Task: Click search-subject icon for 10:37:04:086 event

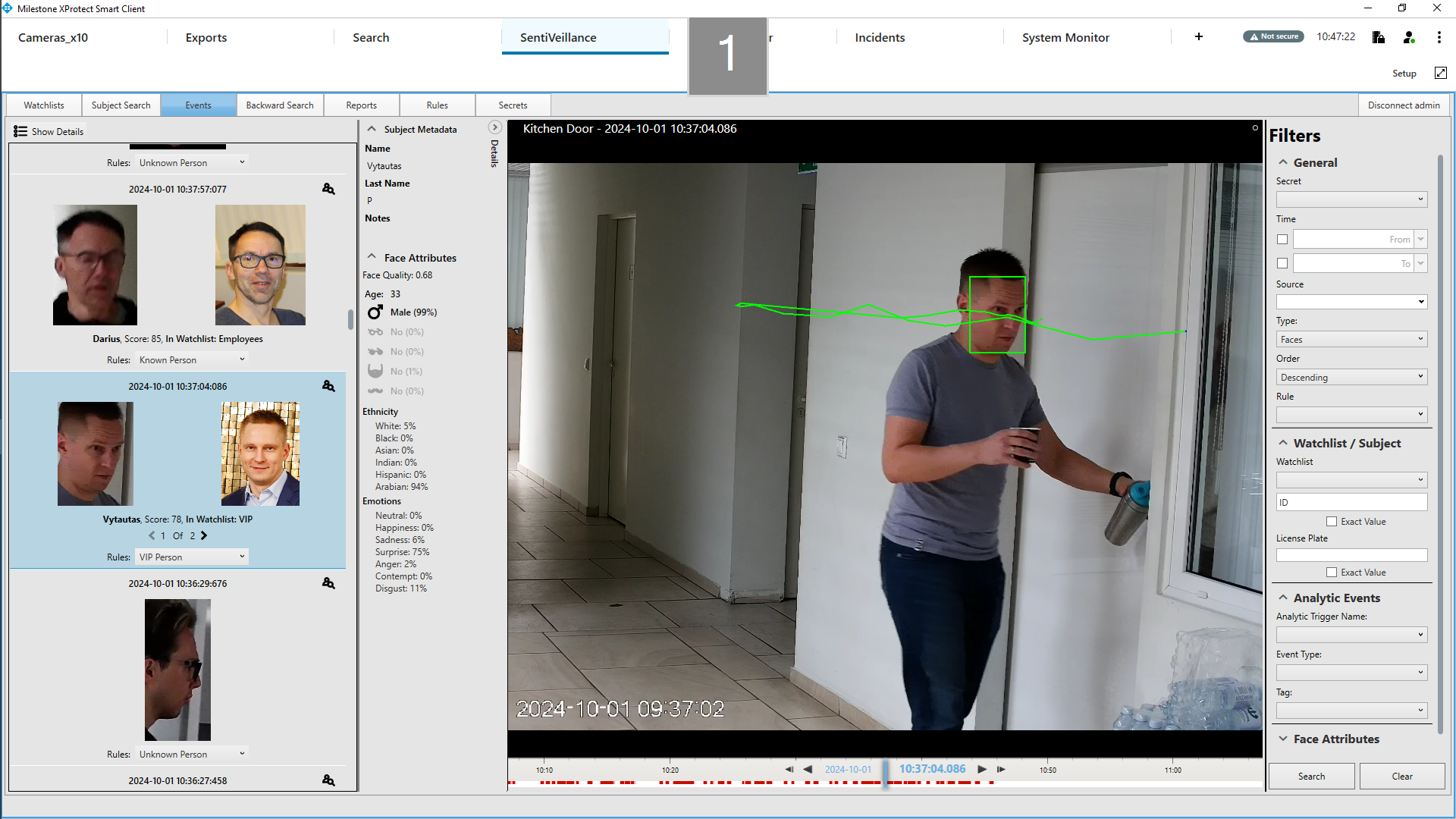Action: coord(328,386)
